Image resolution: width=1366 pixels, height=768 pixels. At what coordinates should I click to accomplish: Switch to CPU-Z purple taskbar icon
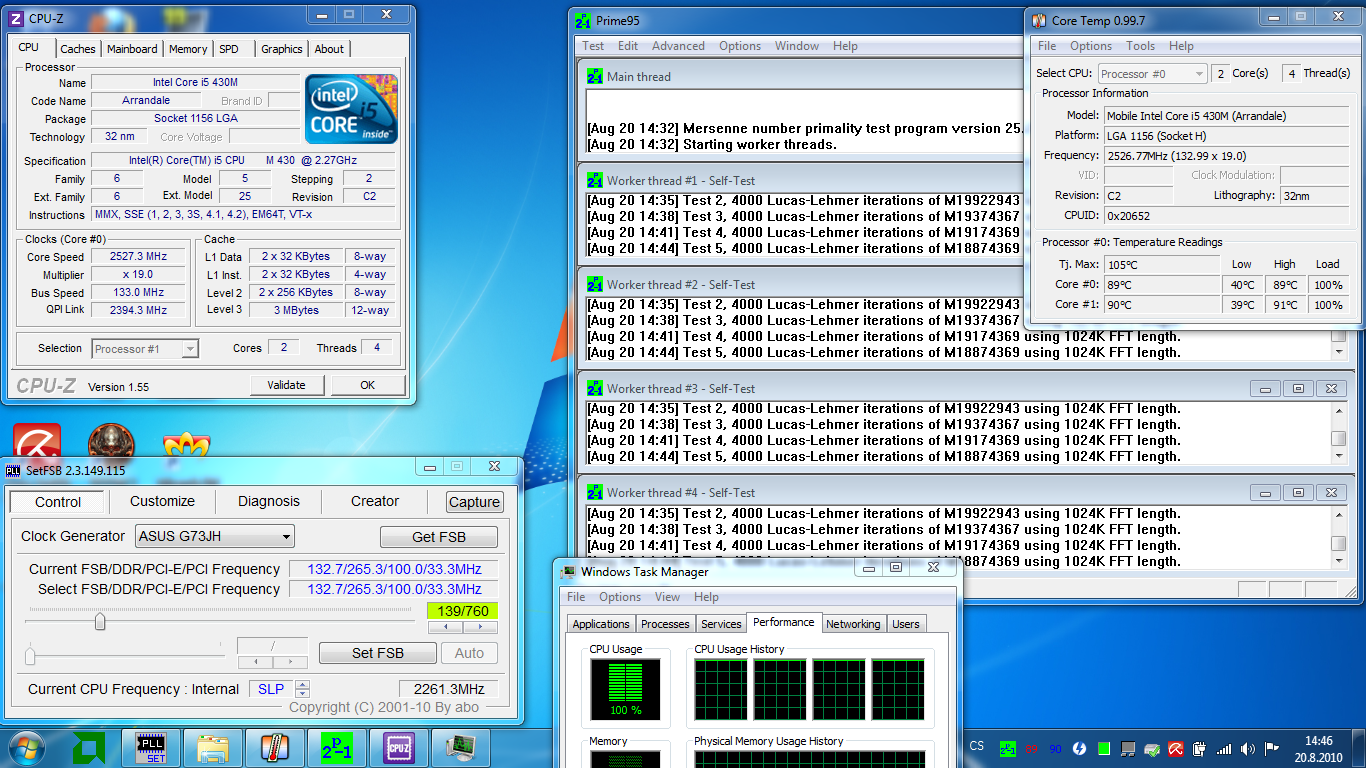399,748
